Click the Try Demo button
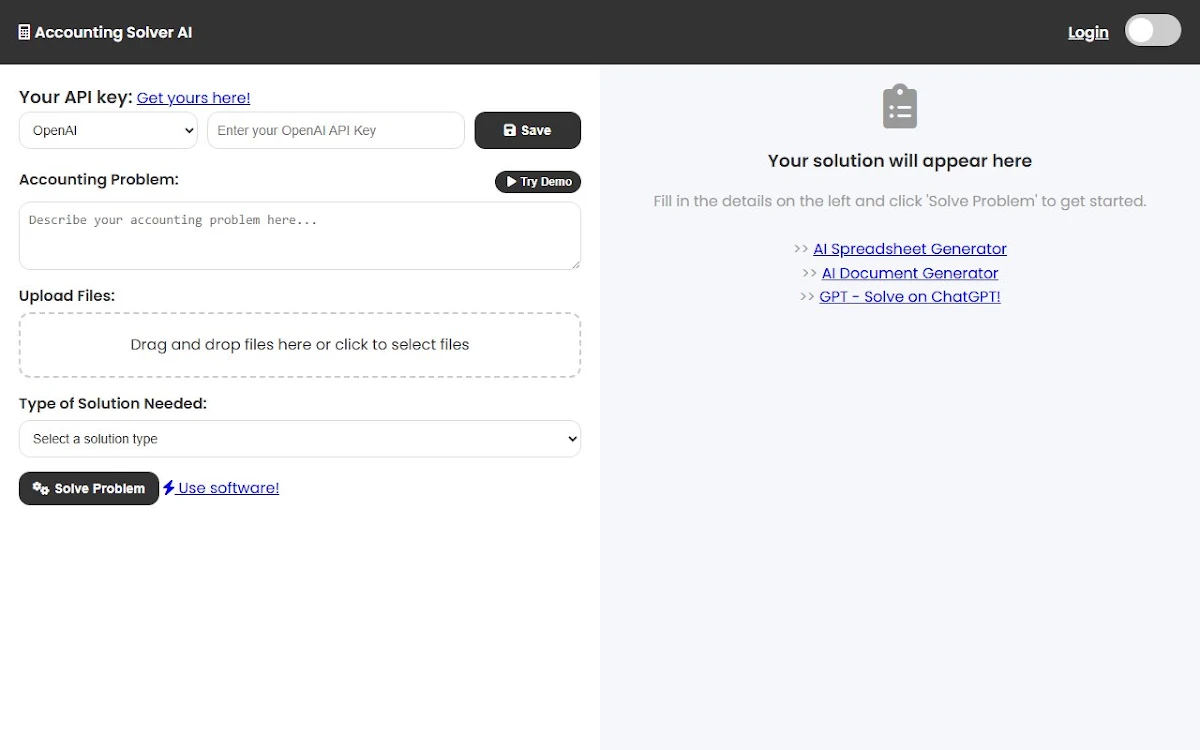The height and width of the screenshot is (750, 1200). tap(538, 182)
